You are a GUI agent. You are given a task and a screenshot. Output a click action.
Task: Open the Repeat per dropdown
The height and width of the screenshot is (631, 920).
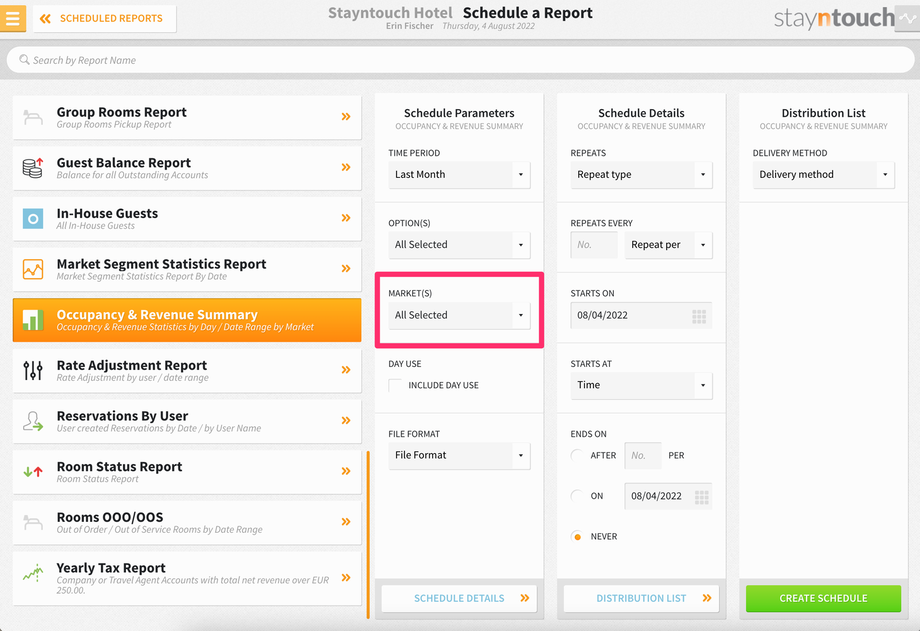pos(668,245)
